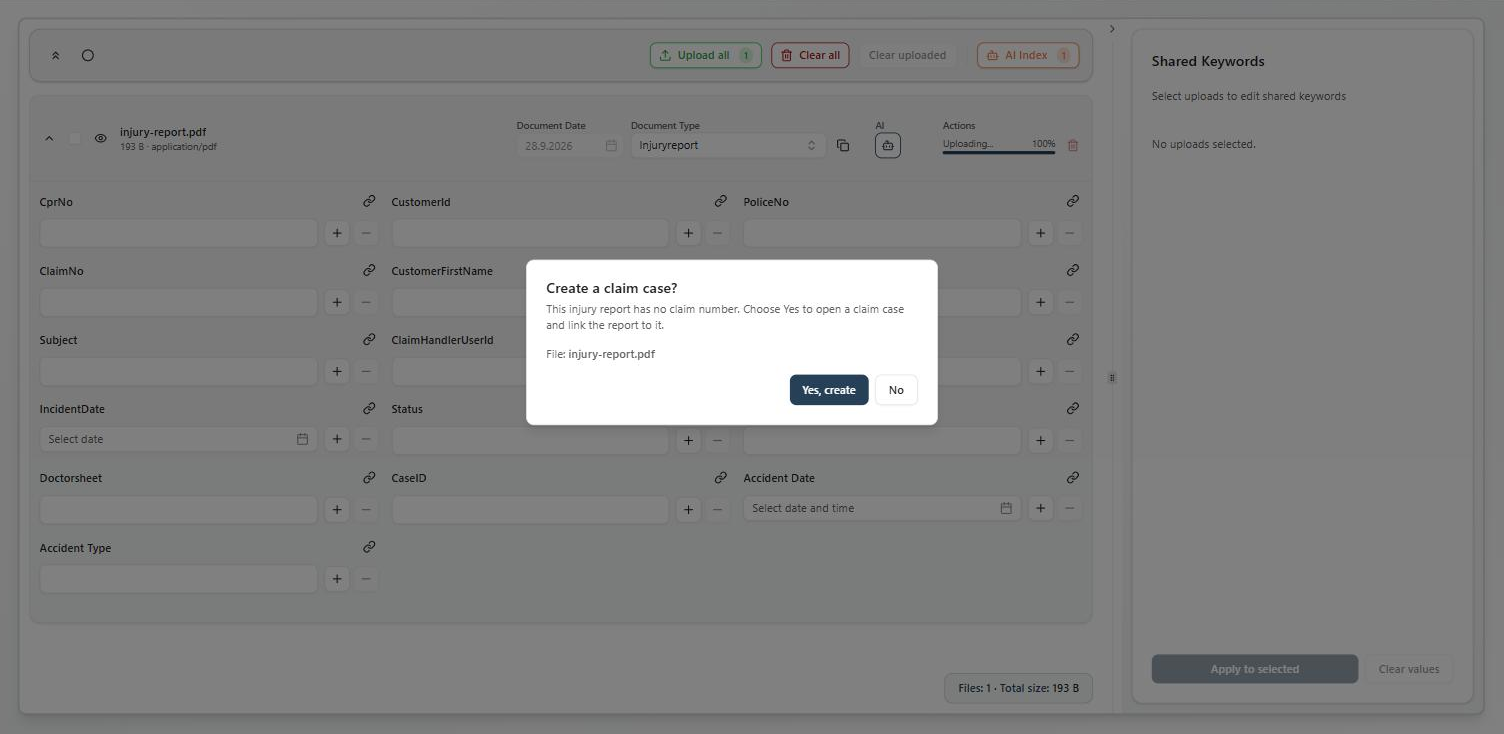Viewport: 1504px width, 734px height.
Task: Click the link icon for Doctorsheet
Action: pos(369,477)
